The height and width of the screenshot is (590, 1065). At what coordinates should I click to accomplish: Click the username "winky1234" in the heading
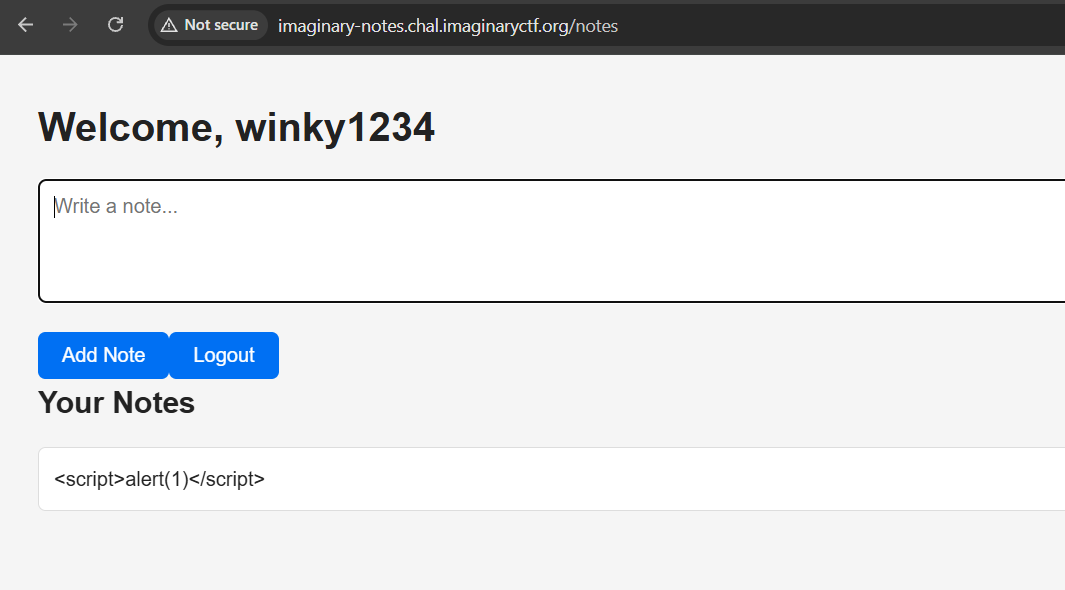click(335, 128)
